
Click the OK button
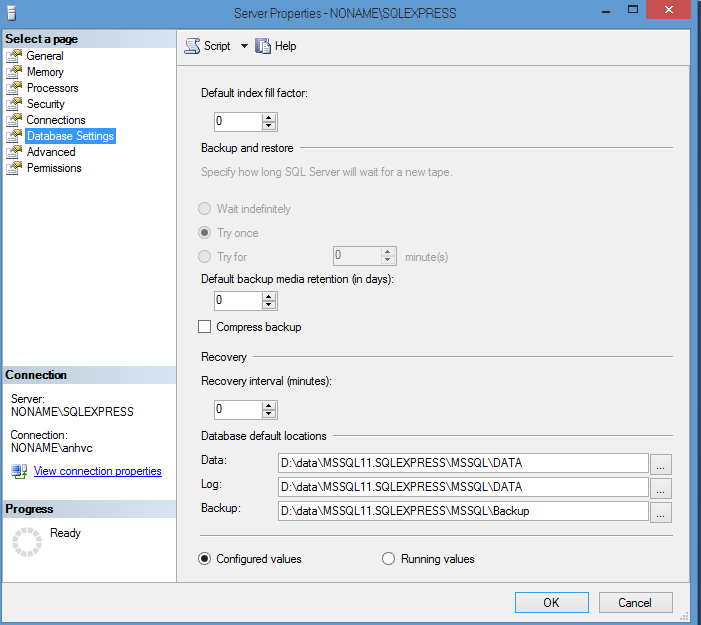click(x=551, y=603)
